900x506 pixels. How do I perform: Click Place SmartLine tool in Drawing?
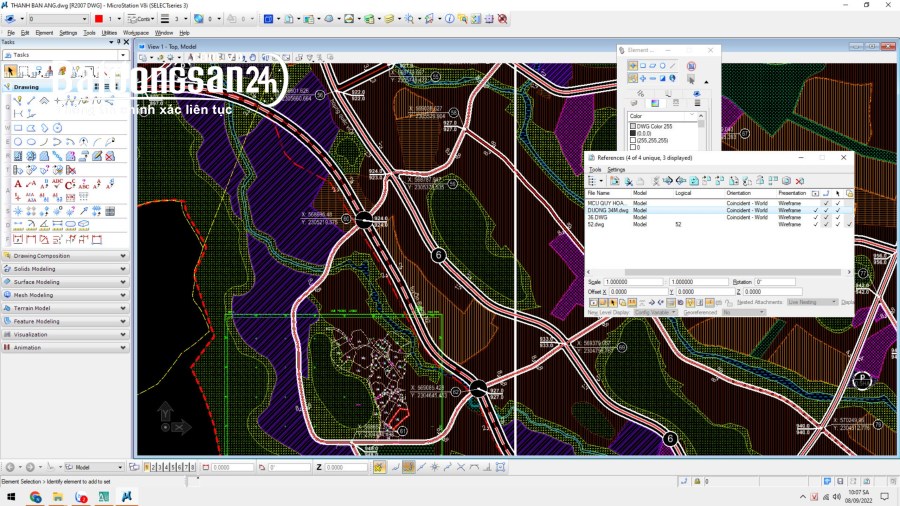[31, 100]
